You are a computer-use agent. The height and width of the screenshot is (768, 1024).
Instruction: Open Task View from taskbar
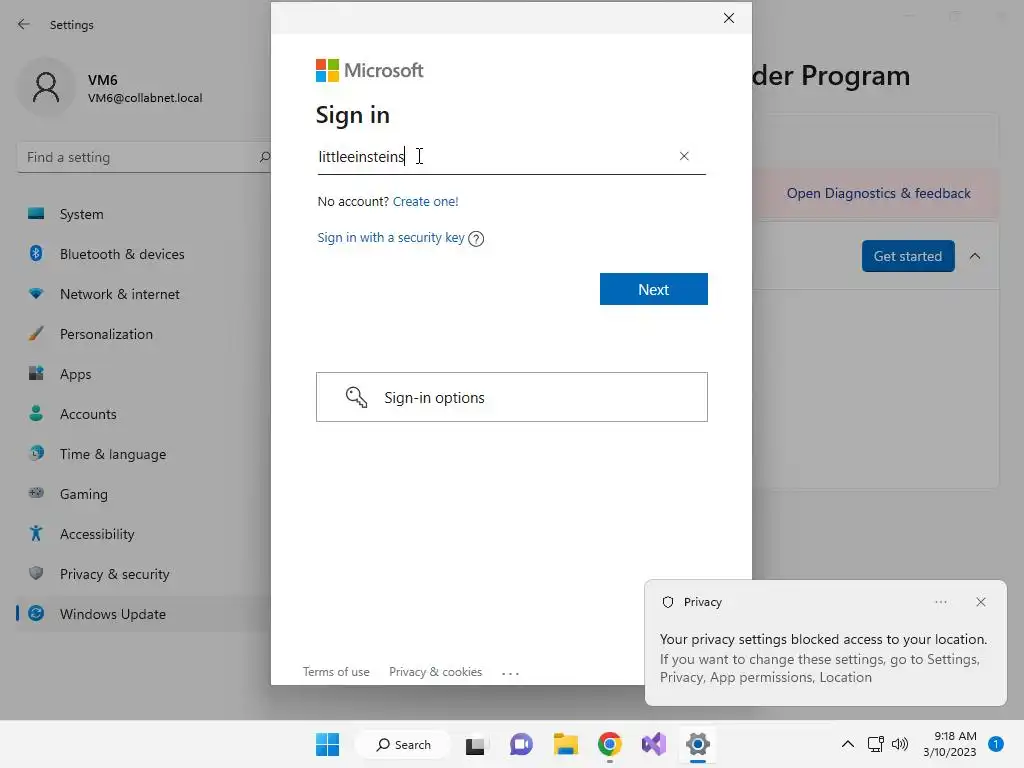point(475,745)
